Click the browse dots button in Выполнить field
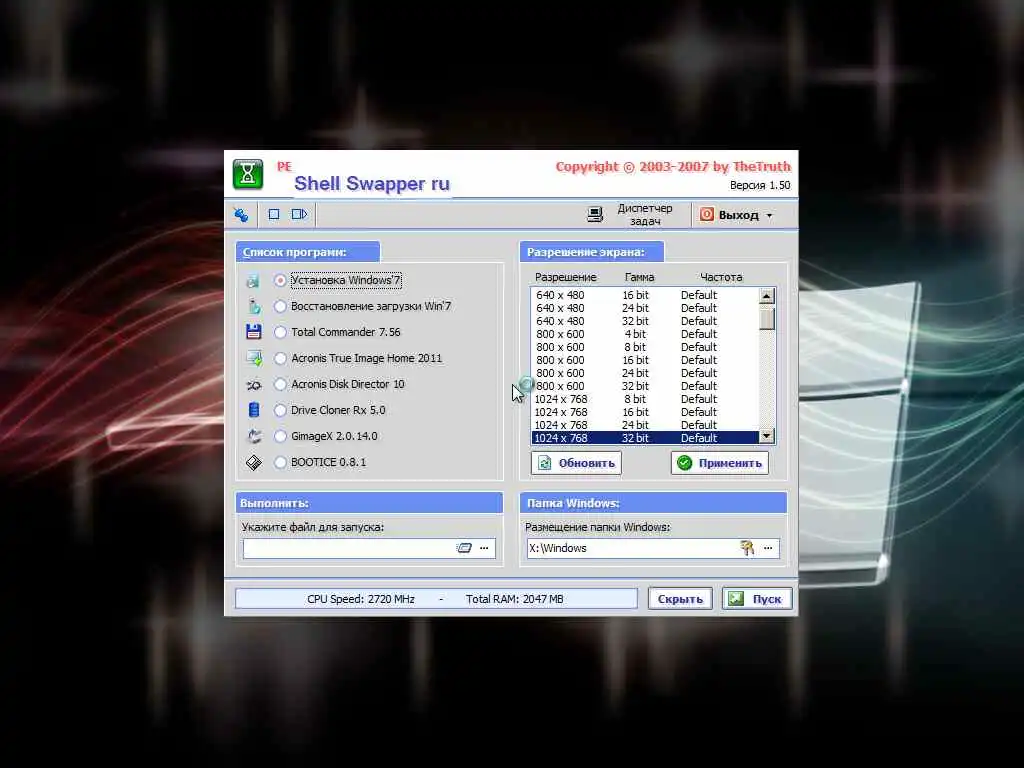 coord(484,548)
